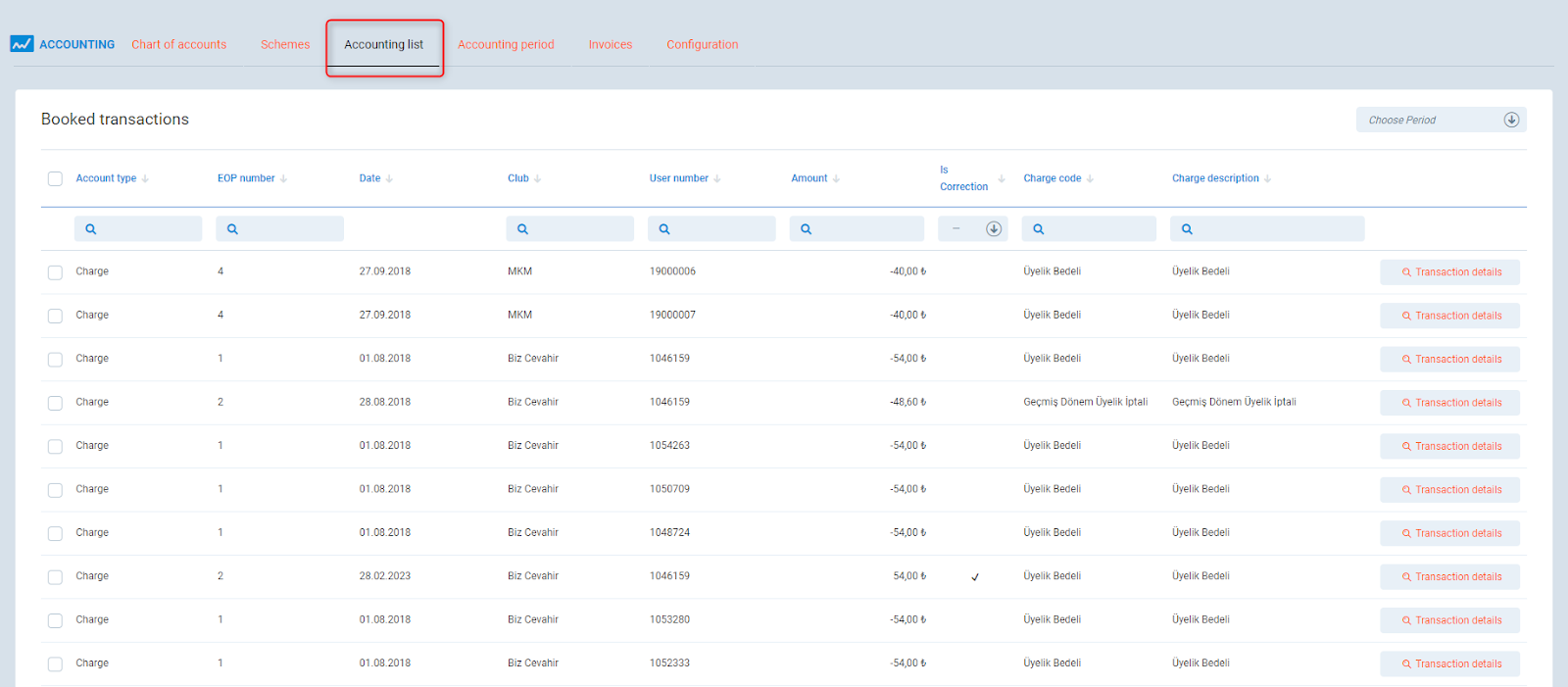Go to the Configuration tab
This screenshot has width=1568, height=687.
[702, 45]
